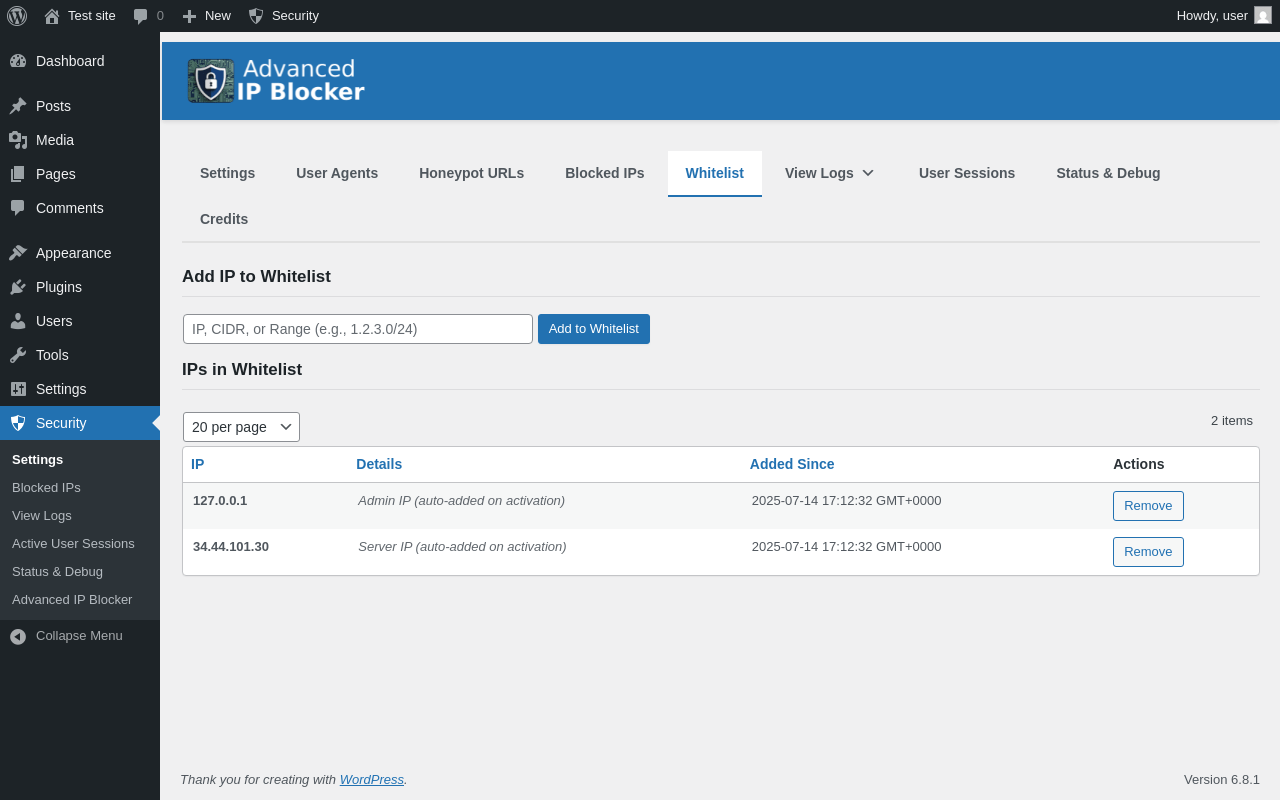Click the Collapse Menu arrow icon

pos(18,636)
